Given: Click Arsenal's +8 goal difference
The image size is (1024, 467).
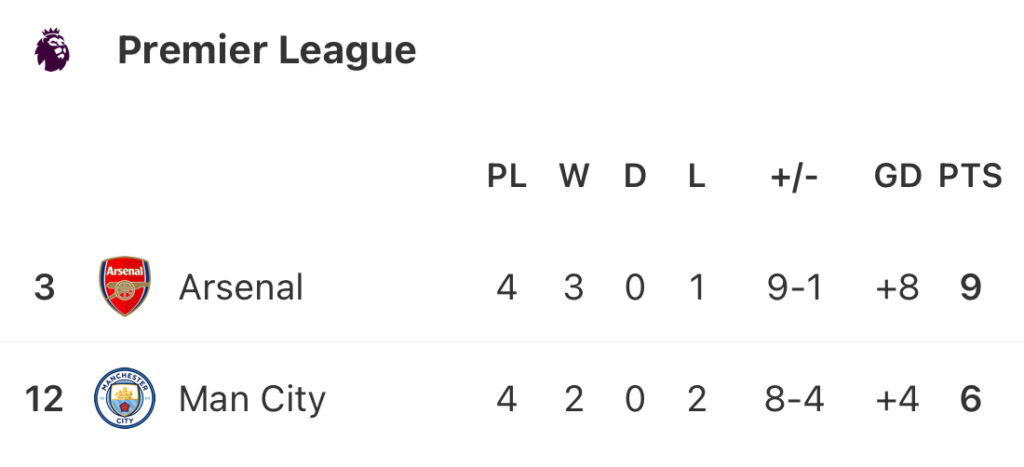Looking at the screenshot, I should coord(897,288).
